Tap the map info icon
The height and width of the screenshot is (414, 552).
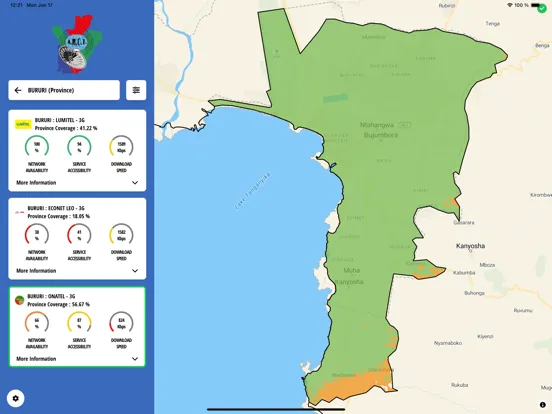pyautogui.click(x=542, y=405)
